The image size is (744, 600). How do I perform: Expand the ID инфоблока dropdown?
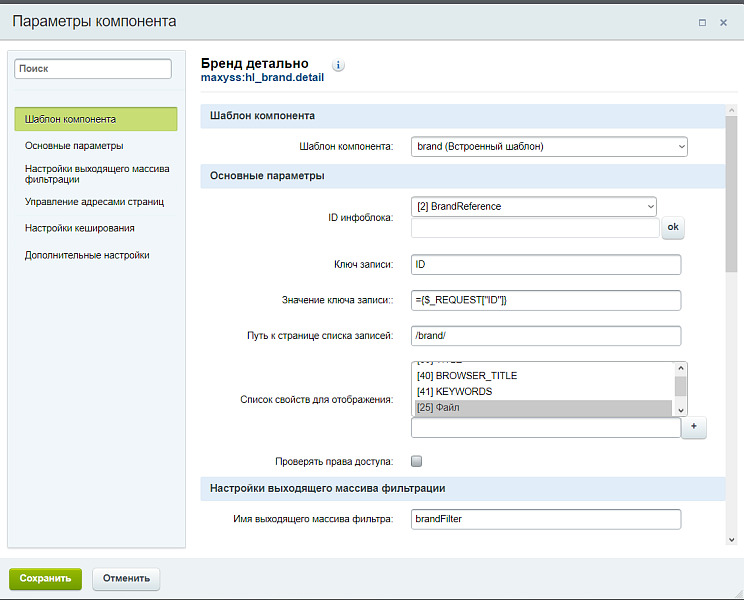pos(533,206)
